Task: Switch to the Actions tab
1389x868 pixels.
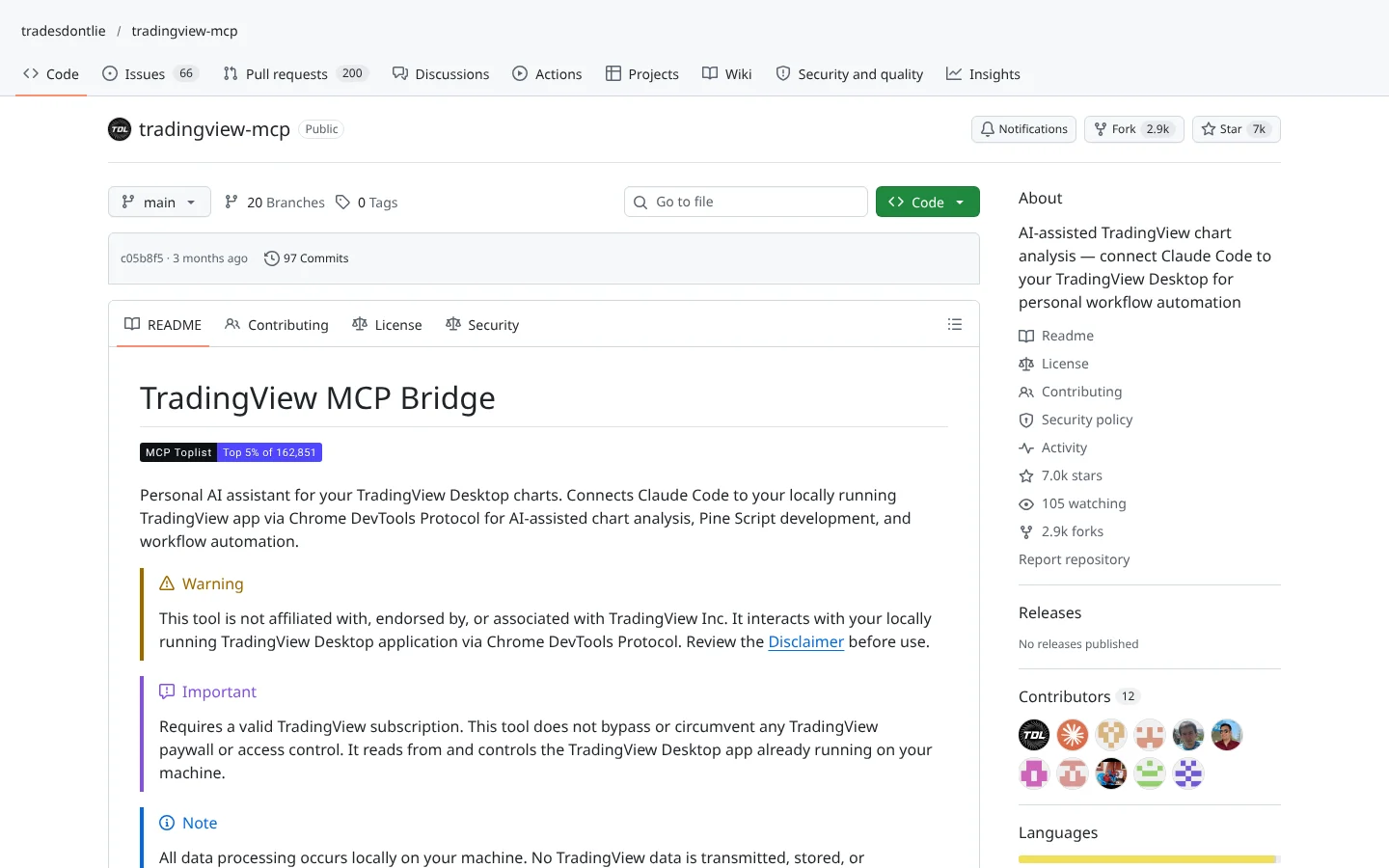Action: tap(547, 74)
